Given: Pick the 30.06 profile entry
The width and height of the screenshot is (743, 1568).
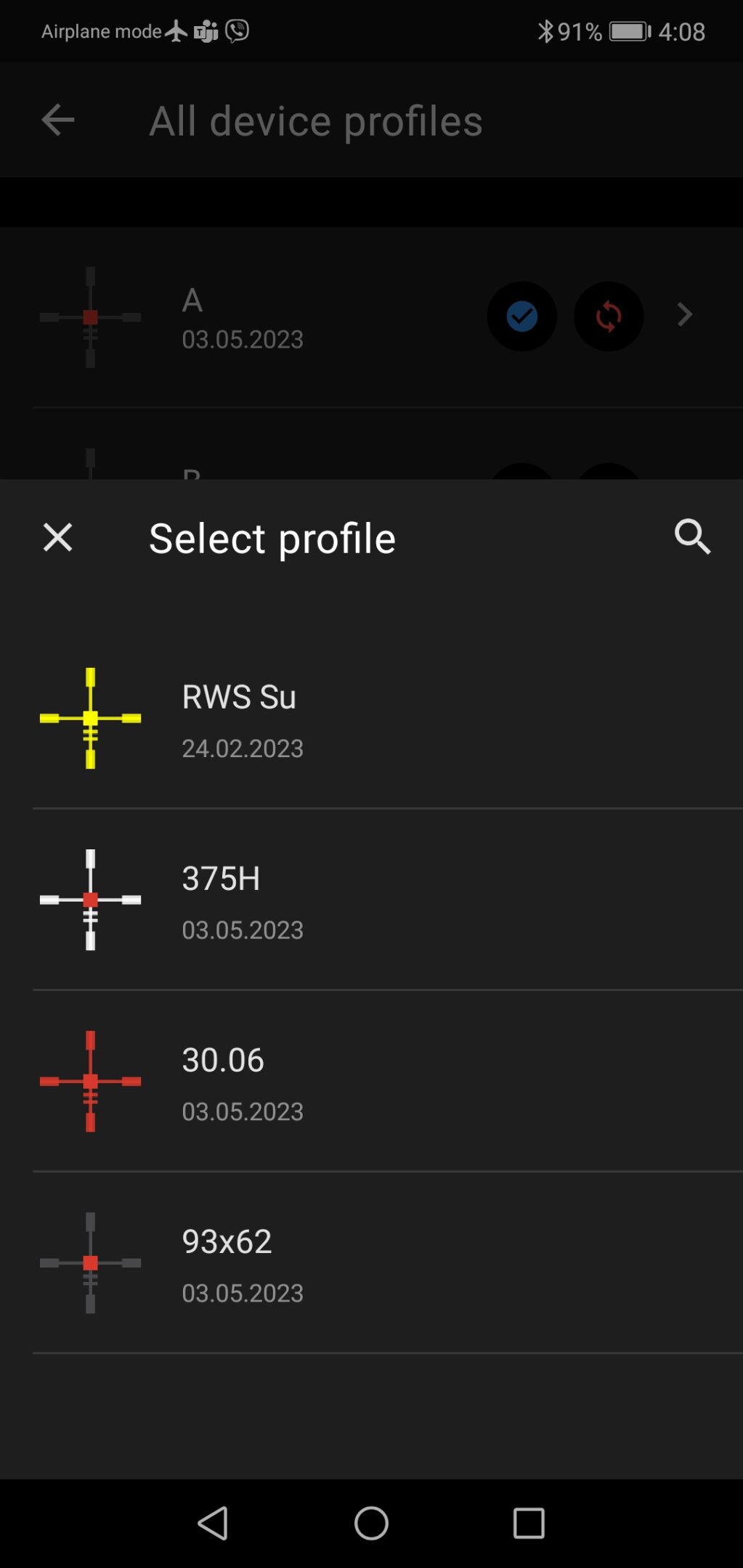Looking at the screenshot, I should point(223,1060).
